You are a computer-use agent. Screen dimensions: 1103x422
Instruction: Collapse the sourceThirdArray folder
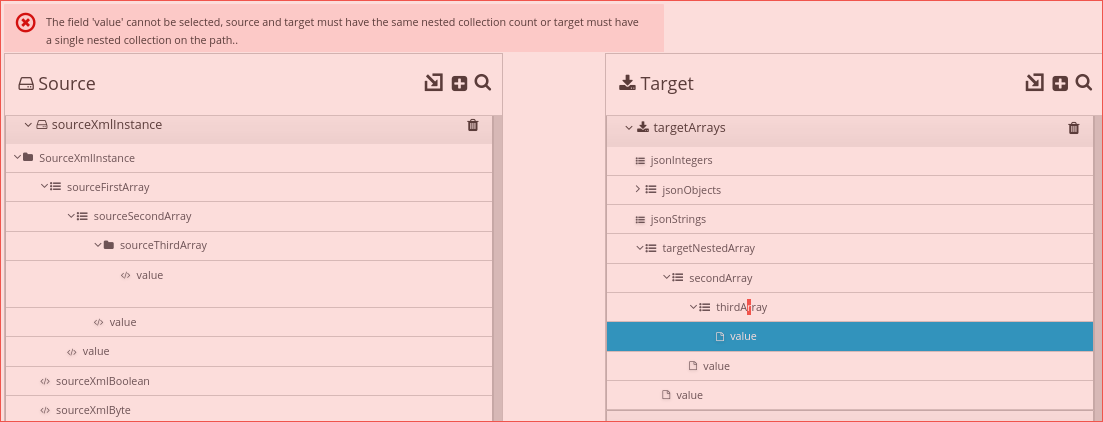click(98, 245)
